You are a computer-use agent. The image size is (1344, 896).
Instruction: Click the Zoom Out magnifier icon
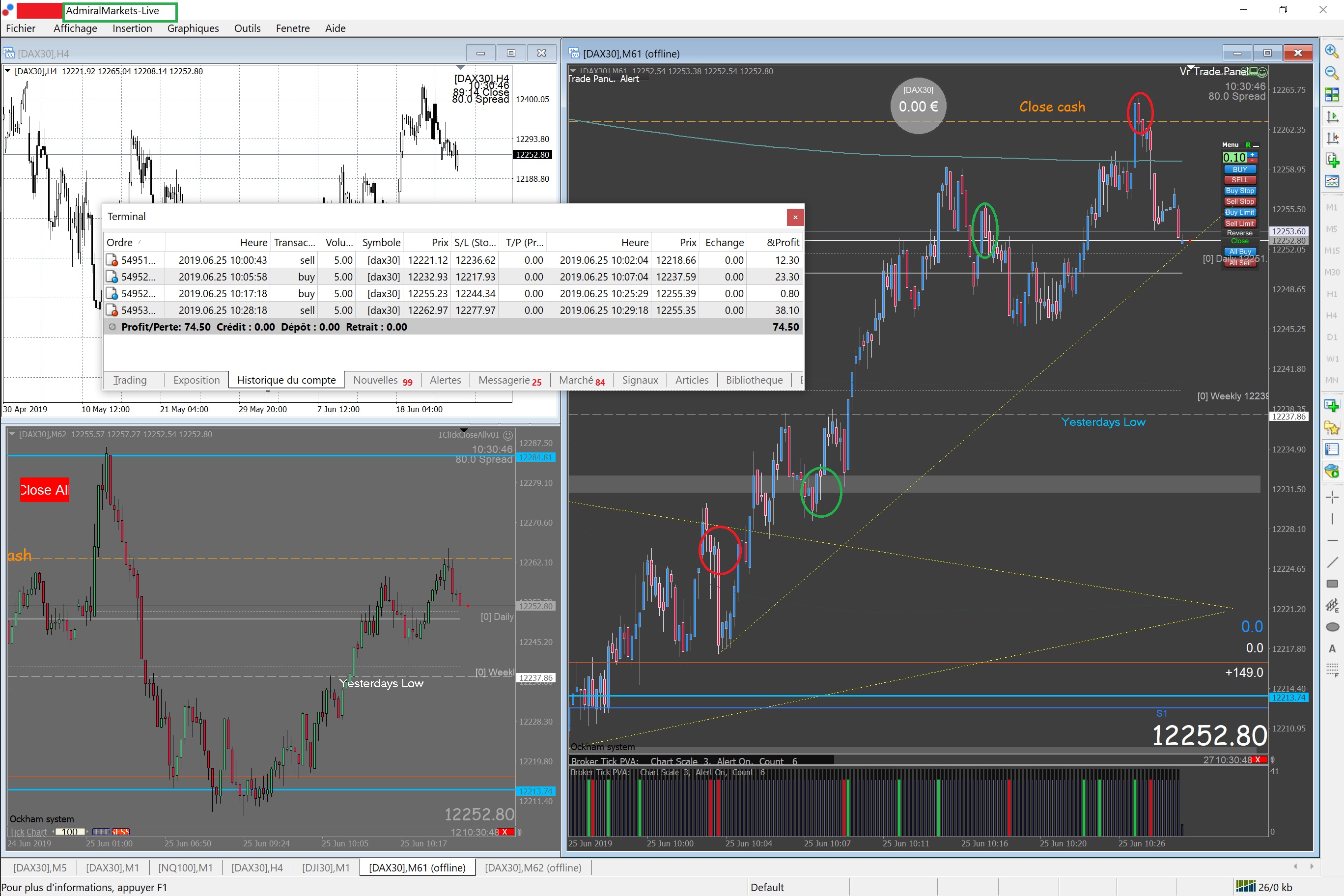click(x=1331, y=73)
